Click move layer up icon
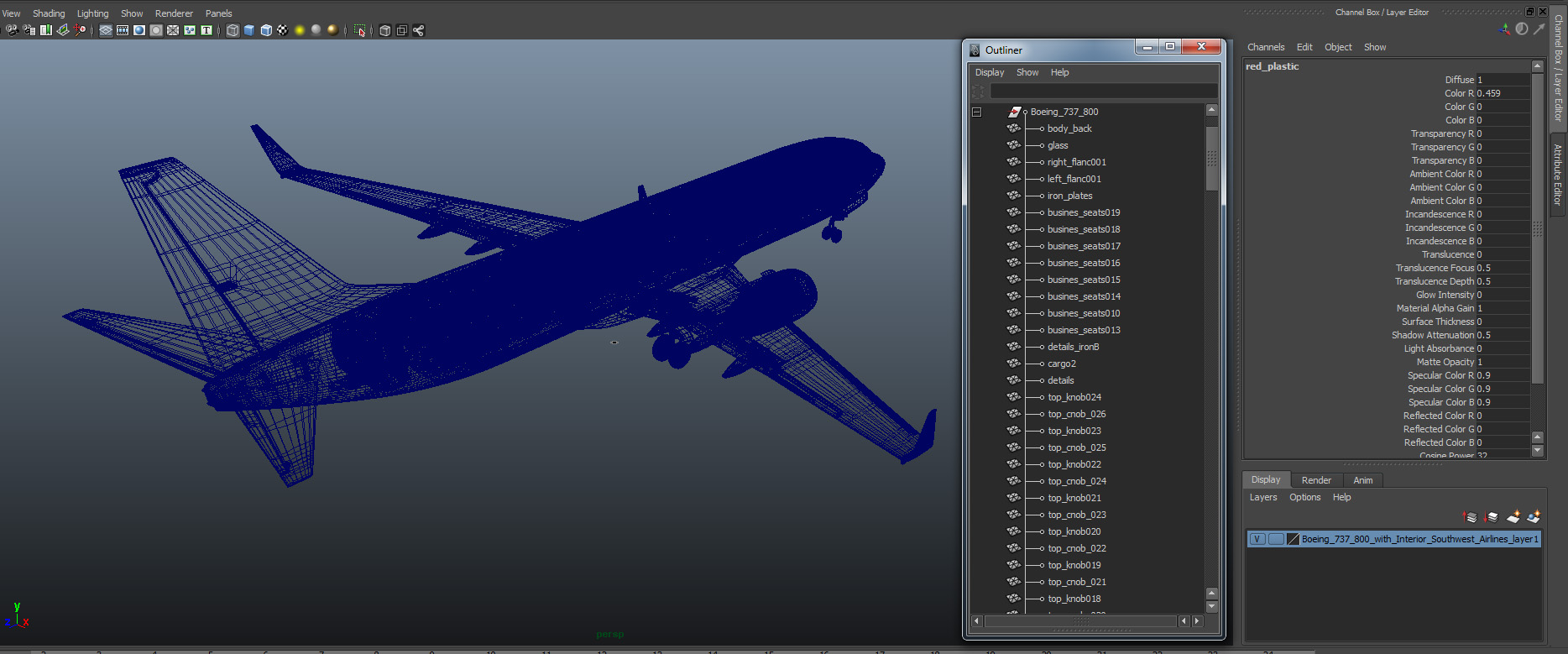The width and height of the screenshot is (1568, 654). 1470,517
